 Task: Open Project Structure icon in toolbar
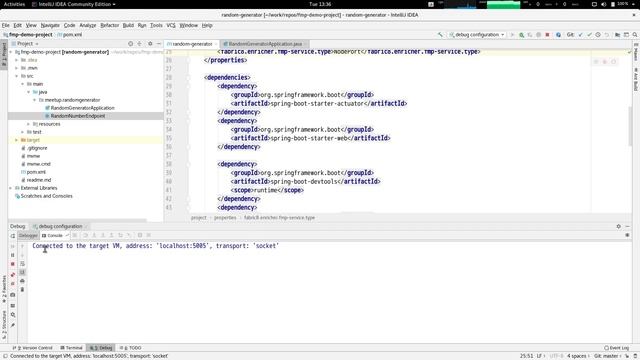618,35
